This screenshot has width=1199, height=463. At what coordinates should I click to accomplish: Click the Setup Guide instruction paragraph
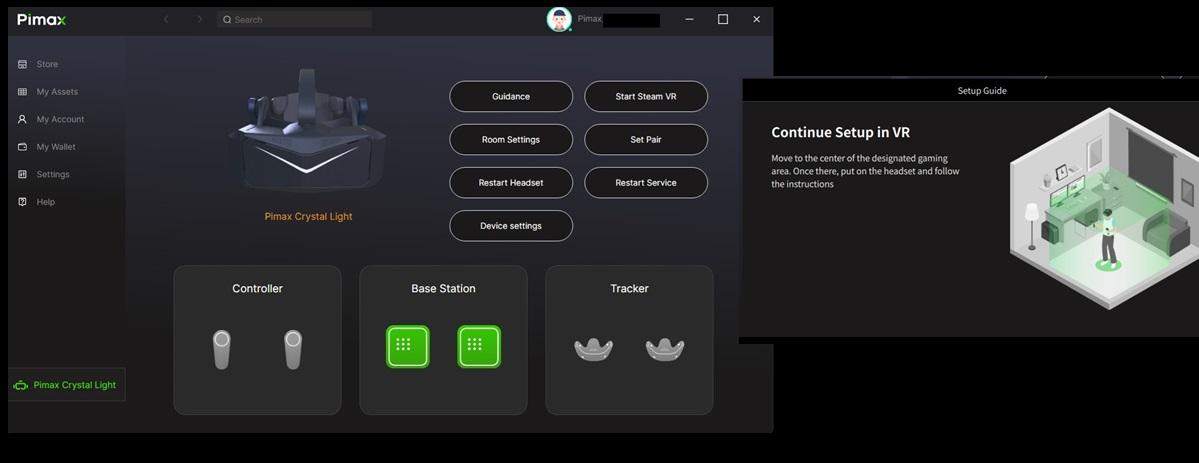point(865,171)
